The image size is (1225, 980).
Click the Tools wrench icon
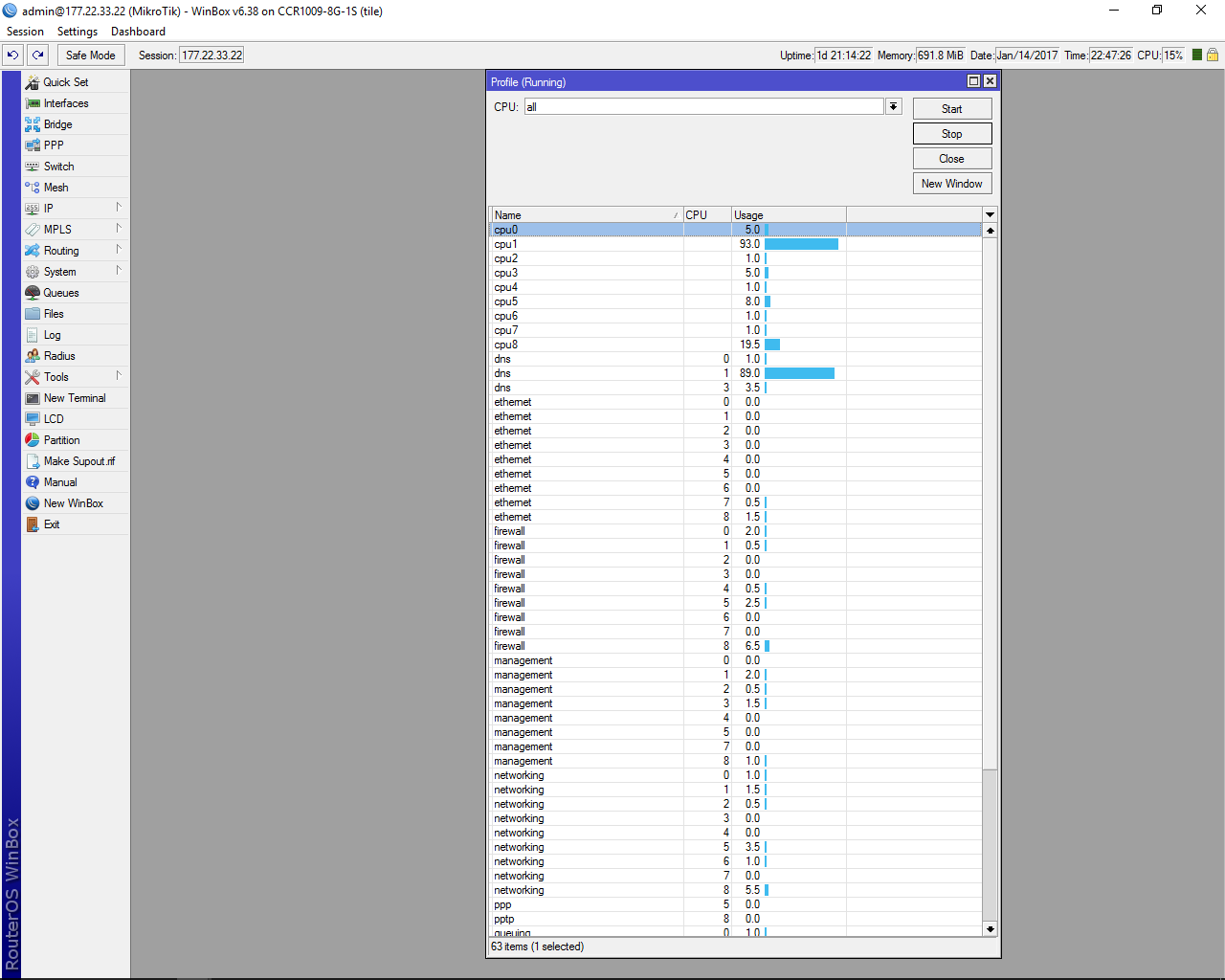(33, 377)
